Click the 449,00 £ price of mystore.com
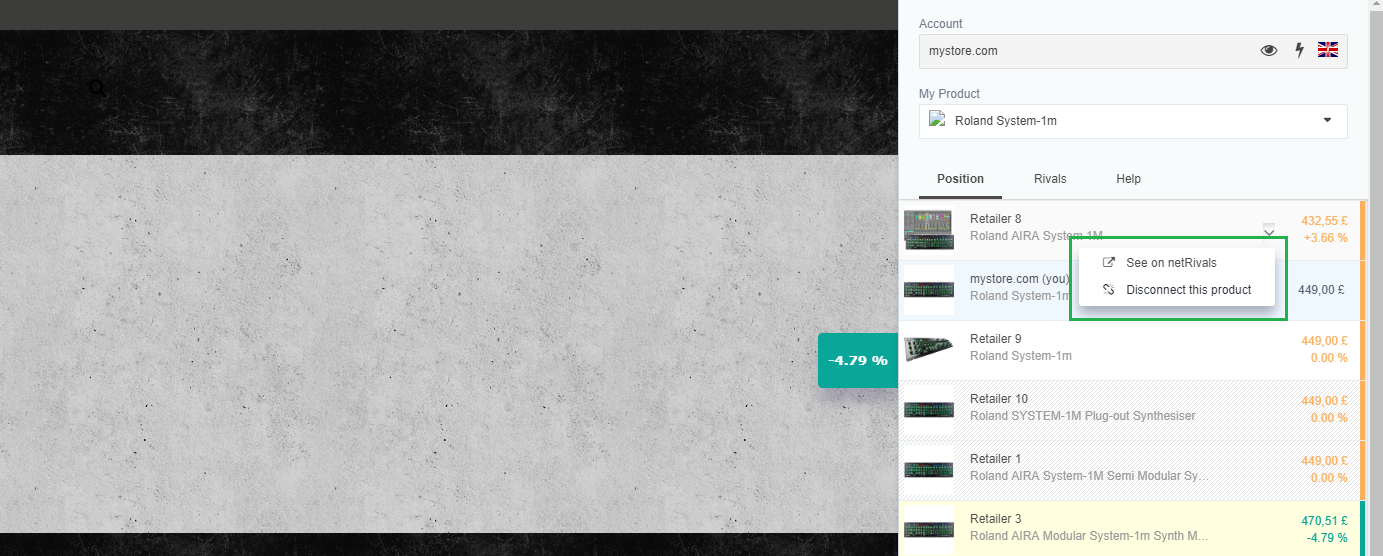Screen dimensions: 1383x556 coord(1323,290)
